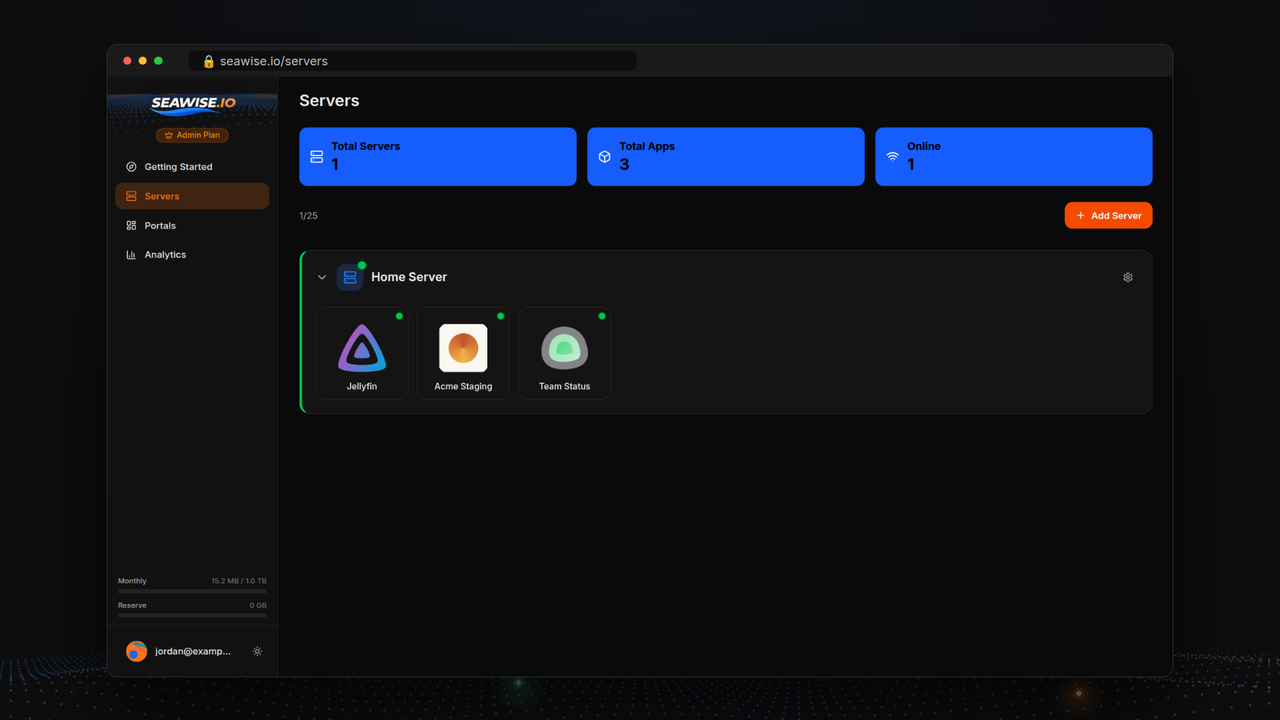Click the Team Status green status dot

602,316
